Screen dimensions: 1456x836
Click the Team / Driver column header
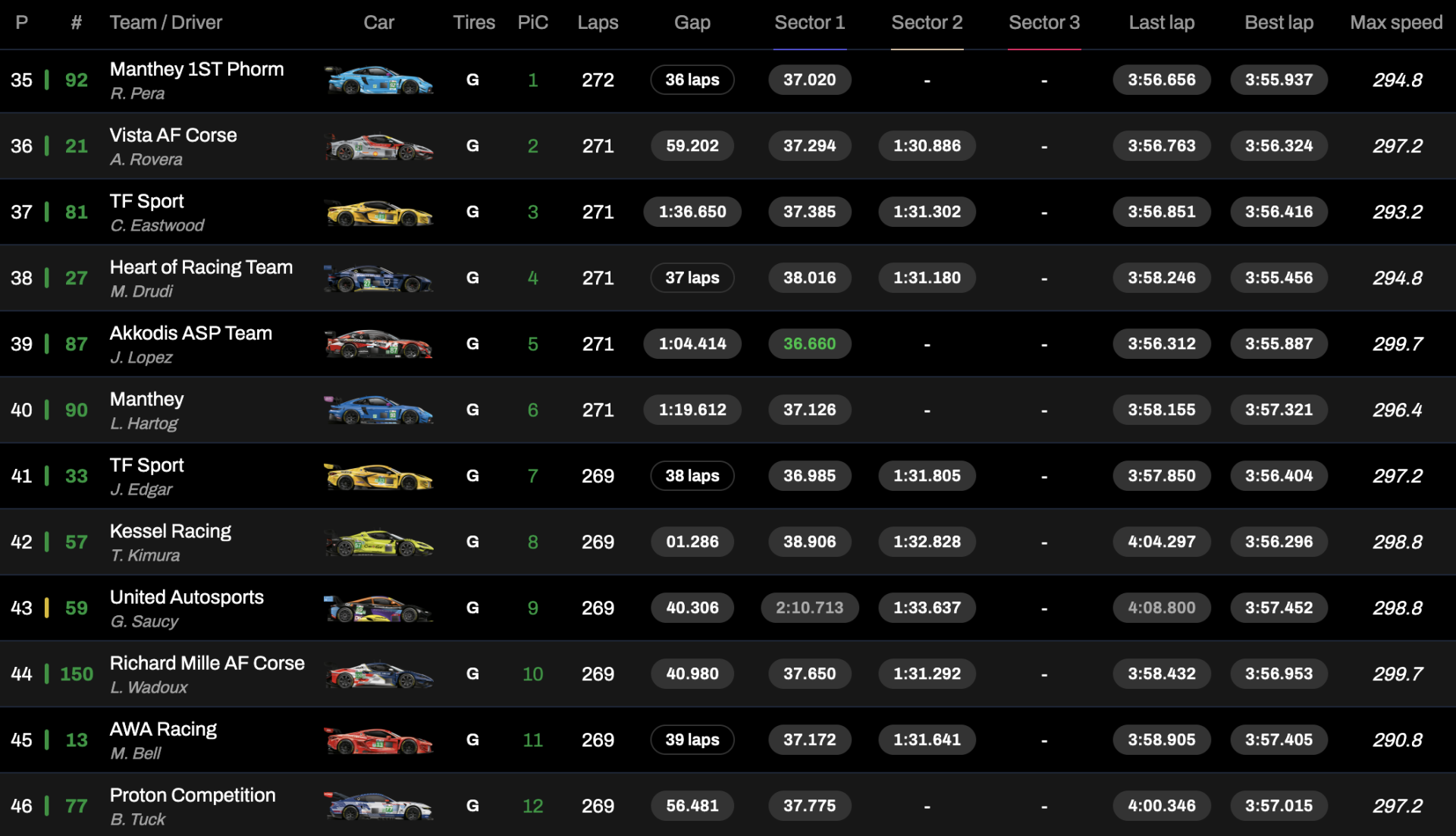(x=166, y=23)
